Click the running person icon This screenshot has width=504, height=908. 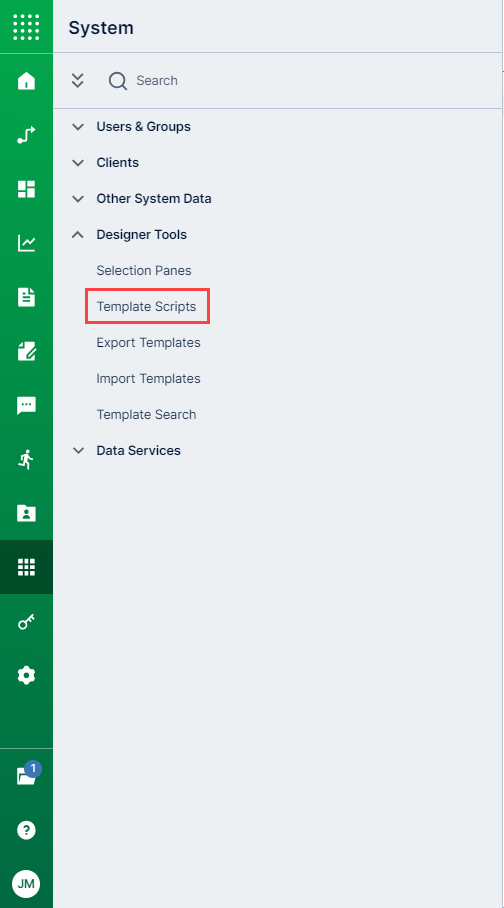pyautogui.click(x=26, y=459)
